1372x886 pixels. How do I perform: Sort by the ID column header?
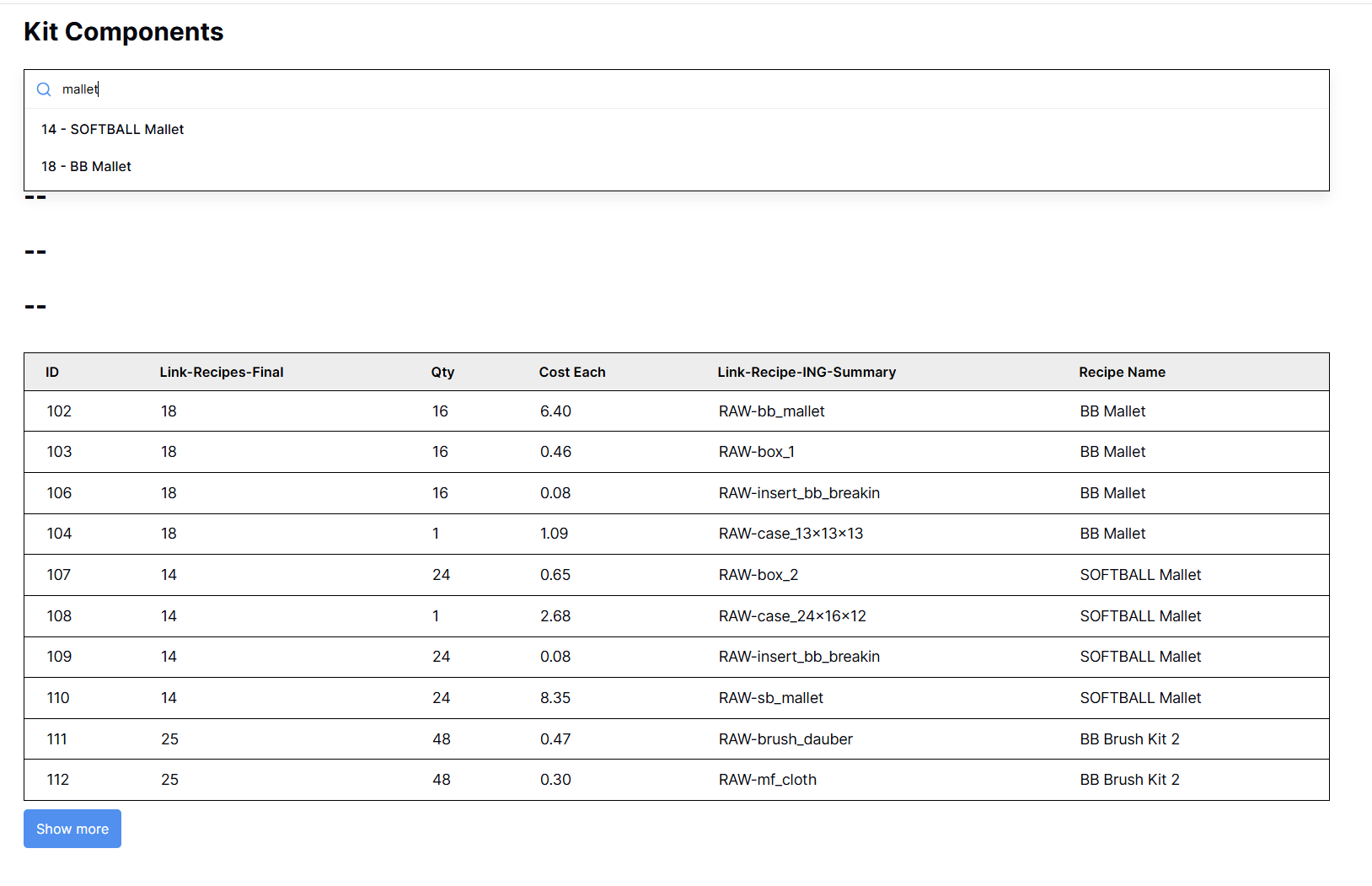[x=52, y=372]
